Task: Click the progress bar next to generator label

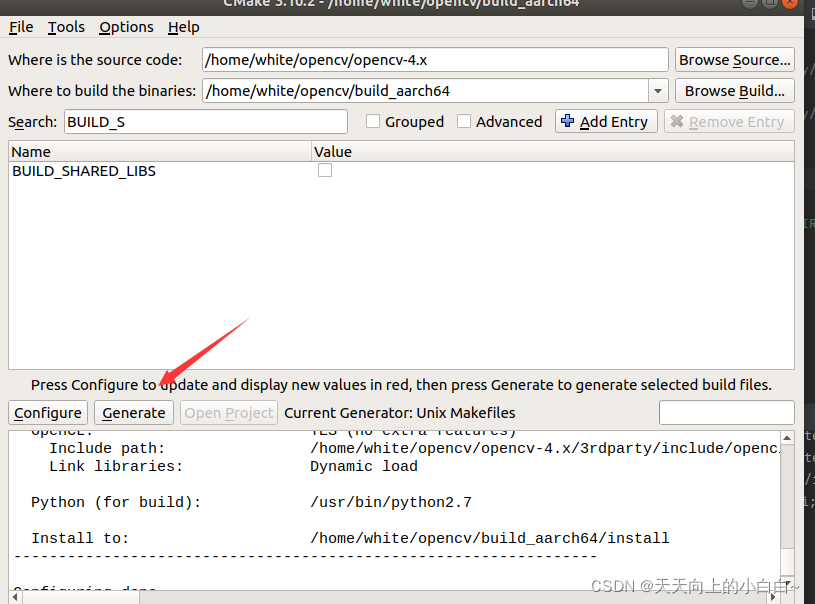Action: tap(727, 413)
